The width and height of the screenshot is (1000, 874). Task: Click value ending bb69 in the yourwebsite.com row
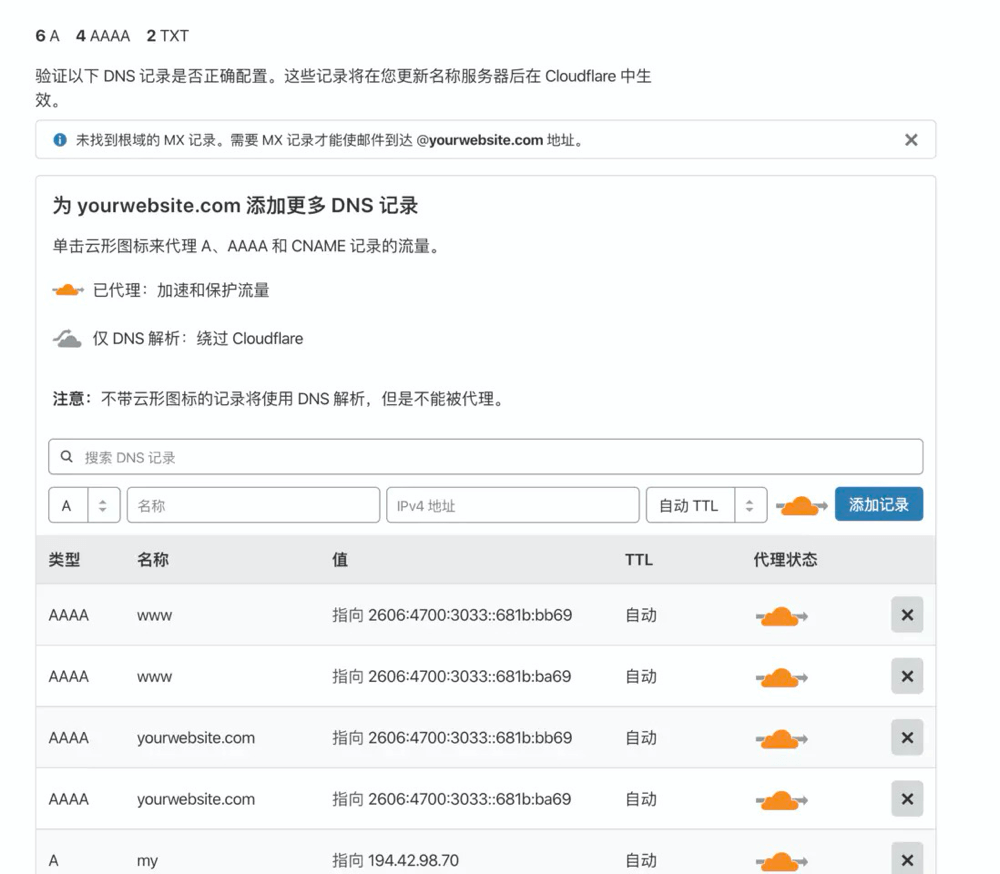(470, 737)
